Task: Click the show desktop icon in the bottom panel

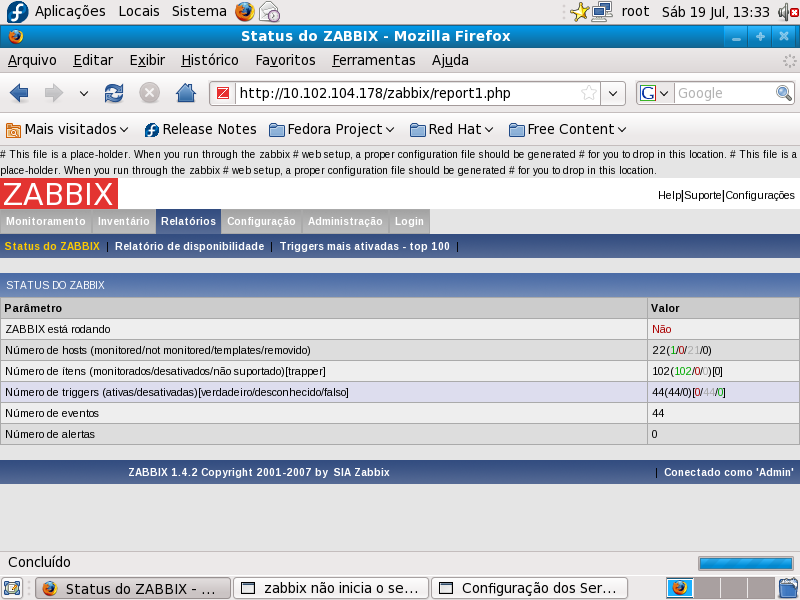Action: pos(12,588)
